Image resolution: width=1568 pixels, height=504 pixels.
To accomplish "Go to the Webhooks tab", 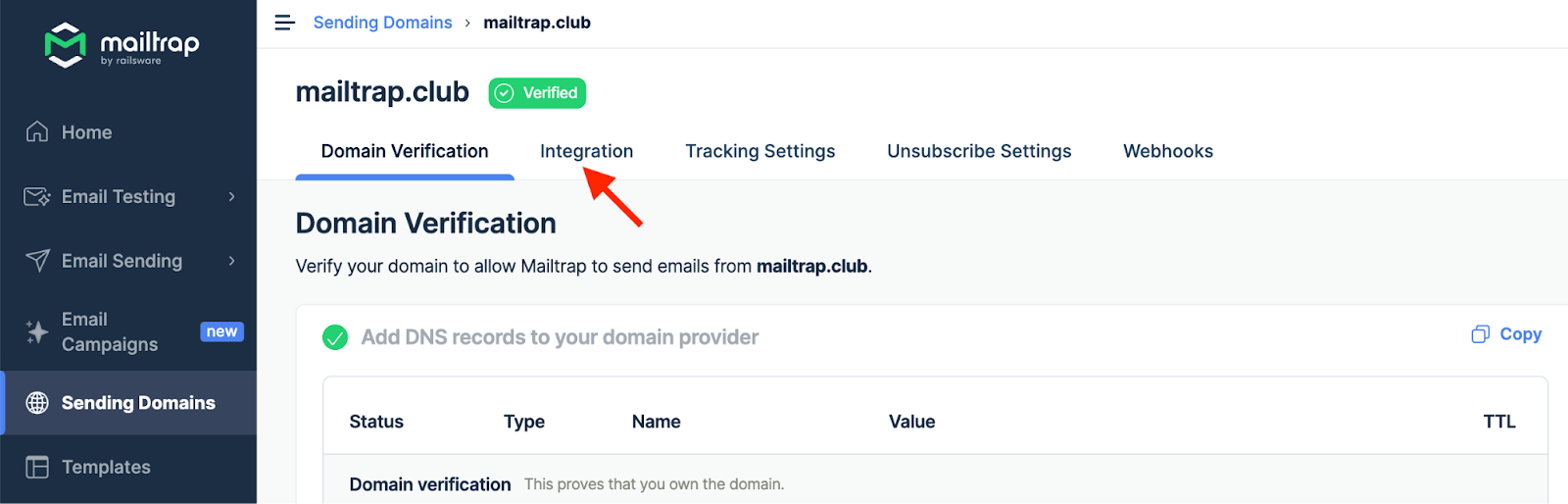I will click(x=1167, y=151).
